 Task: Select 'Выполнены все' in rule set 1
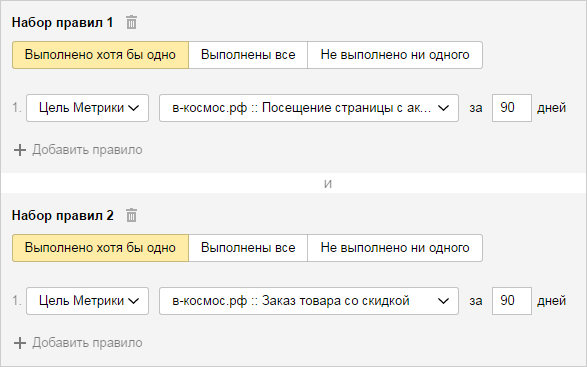tap(248, 55)
